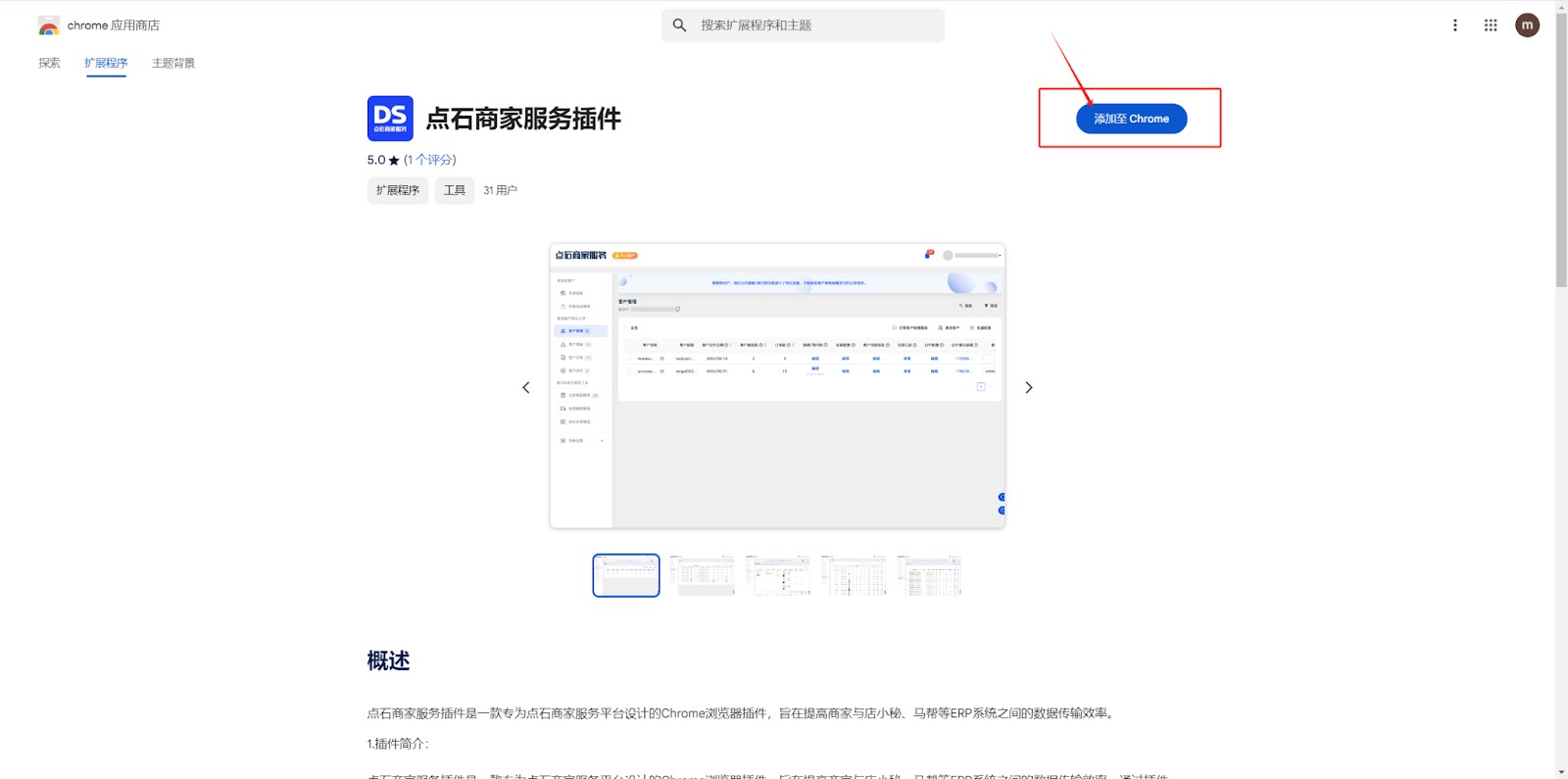Click the 概述 section heading

click(x=388, y=660)
